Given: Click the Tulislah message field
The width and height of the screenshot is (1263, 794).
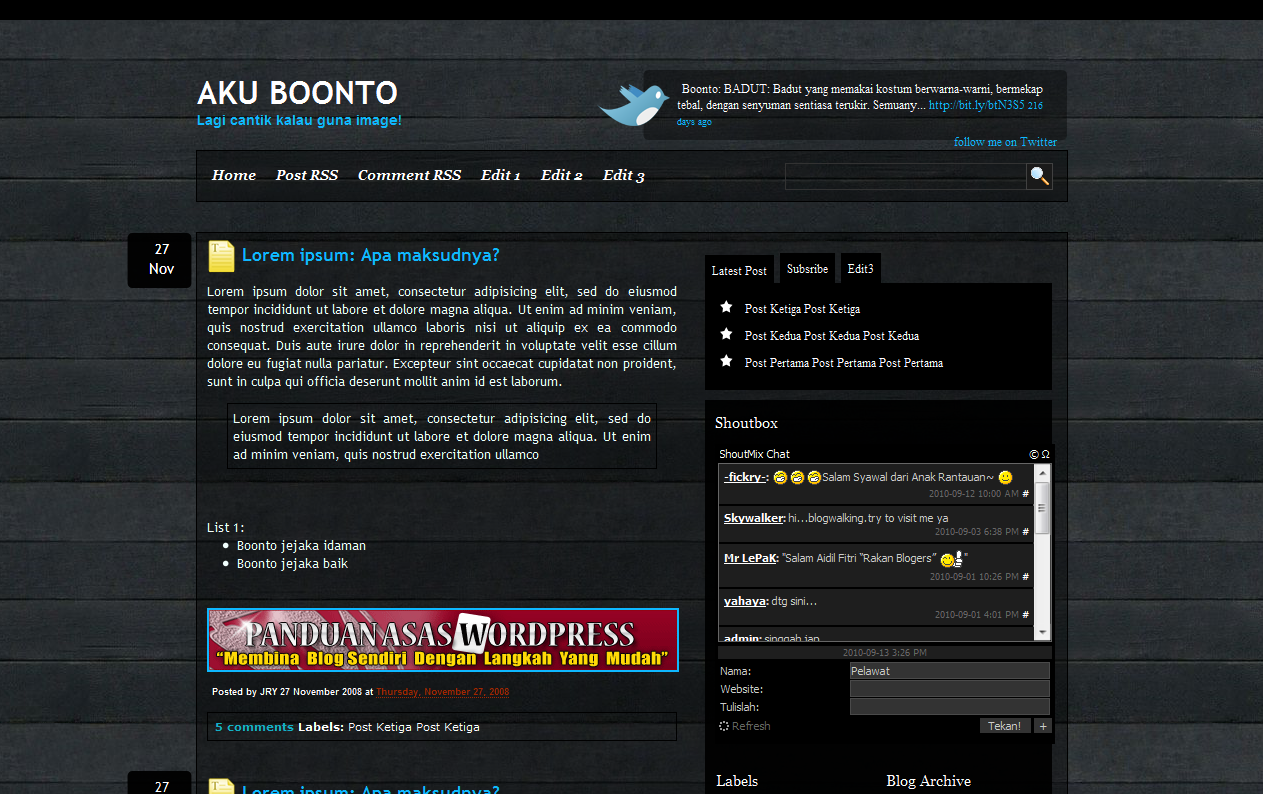Looking at the screenshot, I should 950,707.
